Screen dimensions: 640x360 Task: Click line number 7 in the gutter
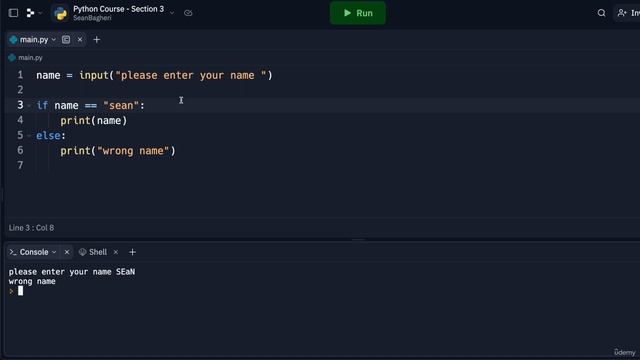click(x=20, y=165)
